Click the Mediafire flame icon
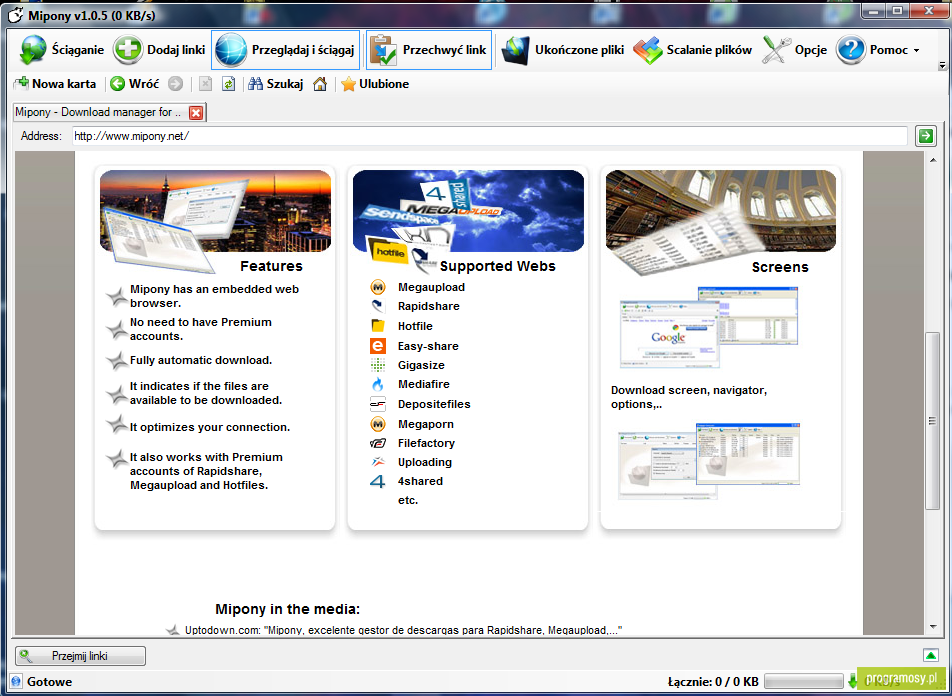The image size is (952, 696). coord(378,384)
